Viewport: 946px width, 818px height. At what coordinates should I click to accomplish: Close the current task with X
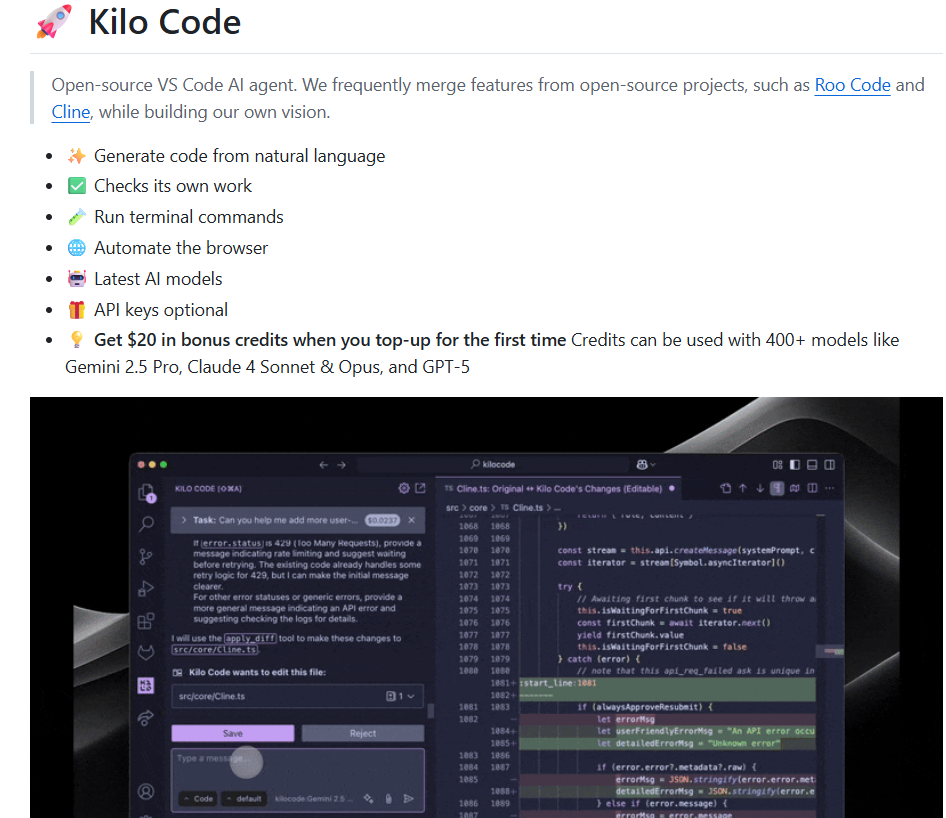411,520
